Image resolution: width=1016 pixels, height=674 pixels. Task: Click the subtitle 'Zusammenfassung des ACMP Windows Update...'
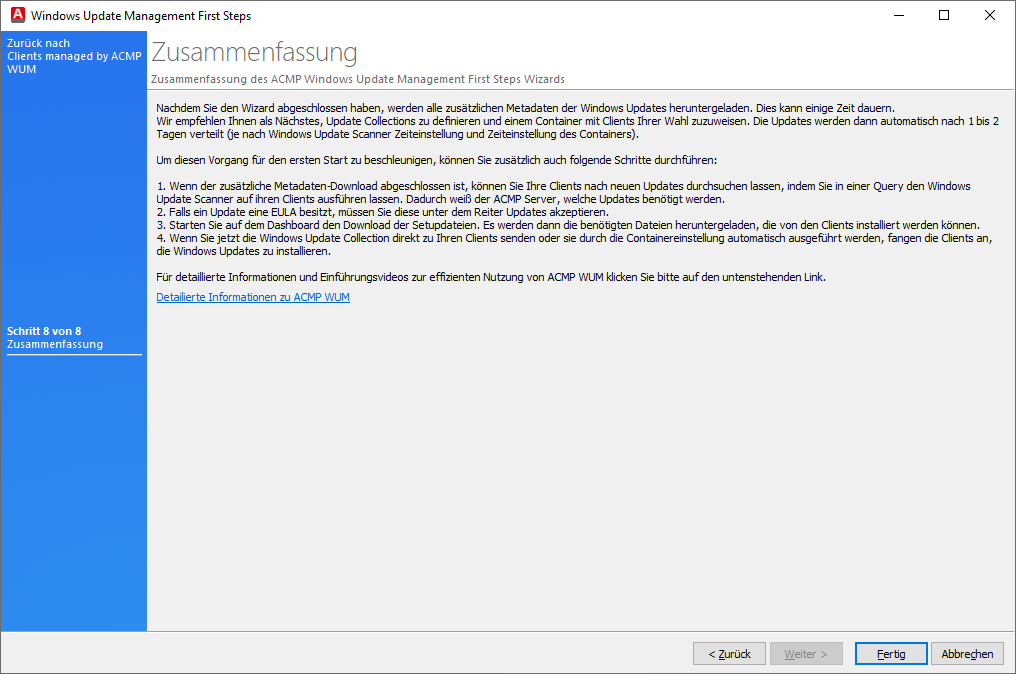click(x=357, y=79)
